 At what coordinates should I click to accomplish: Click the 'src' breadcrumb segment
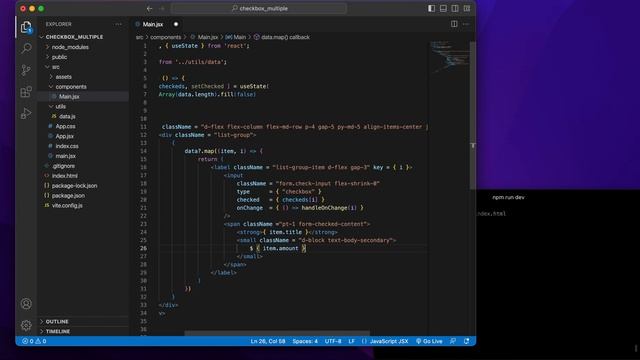coord(139,37)
